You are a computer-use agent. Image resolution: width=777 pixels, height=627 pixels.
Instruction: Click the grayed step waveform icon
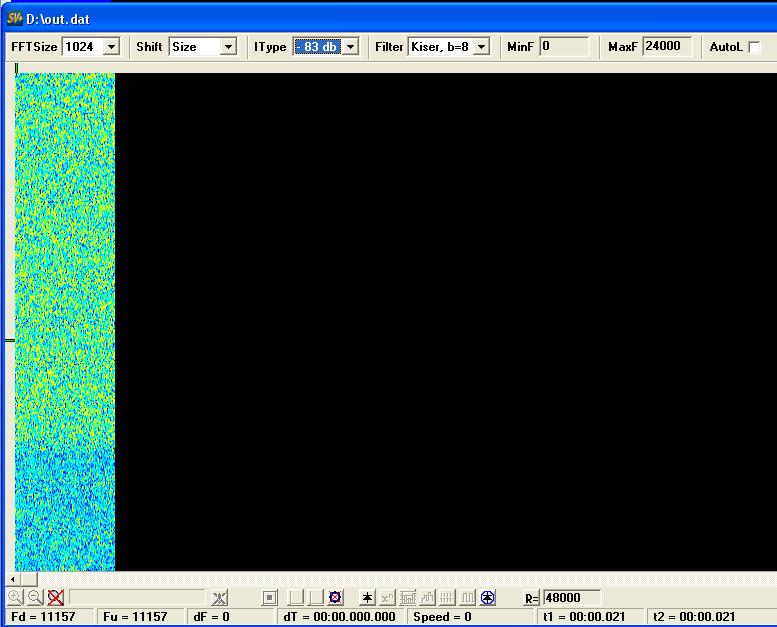pos(427,598)
